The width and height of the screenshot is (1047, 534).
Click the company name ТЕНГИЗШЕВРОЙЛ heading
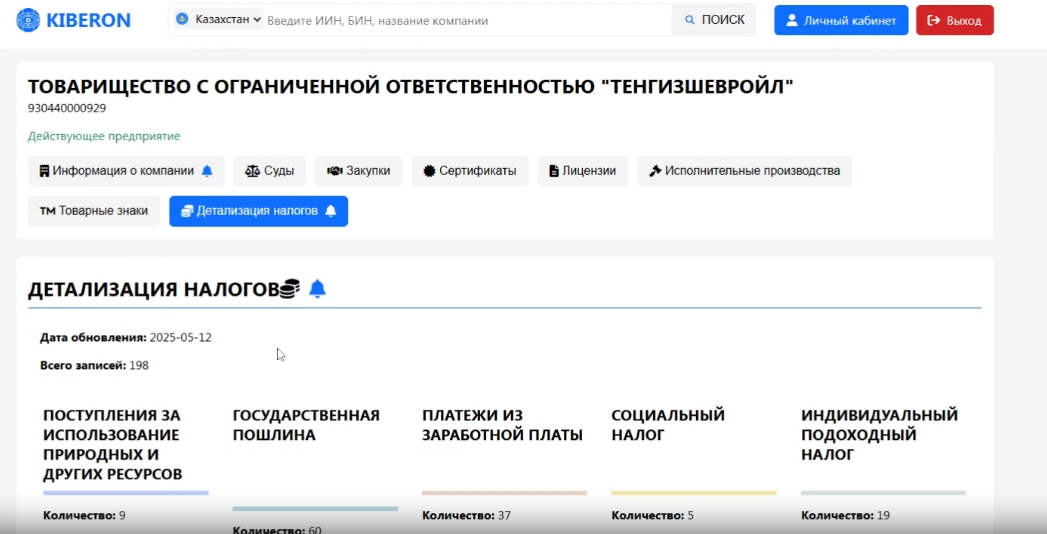point(411,86)
